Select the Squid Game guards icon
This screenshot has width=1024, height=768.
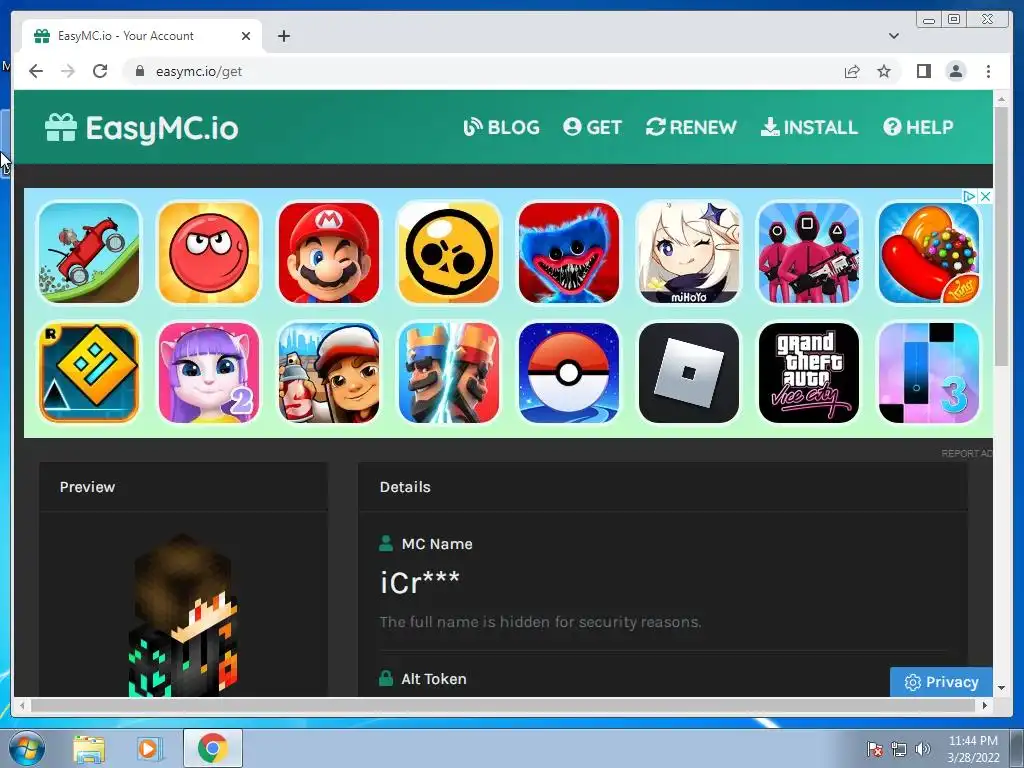pyautogui.click(x=809, y=253)
